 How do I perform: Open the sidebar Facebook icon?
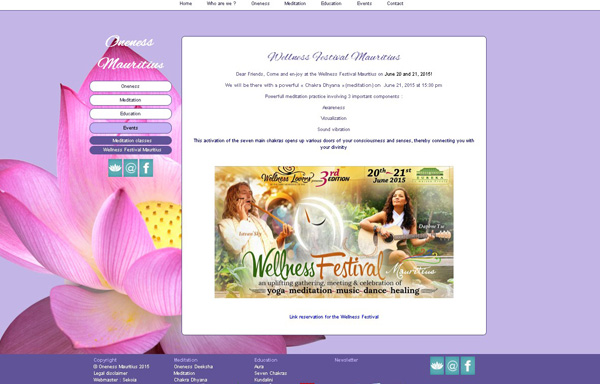146,168
